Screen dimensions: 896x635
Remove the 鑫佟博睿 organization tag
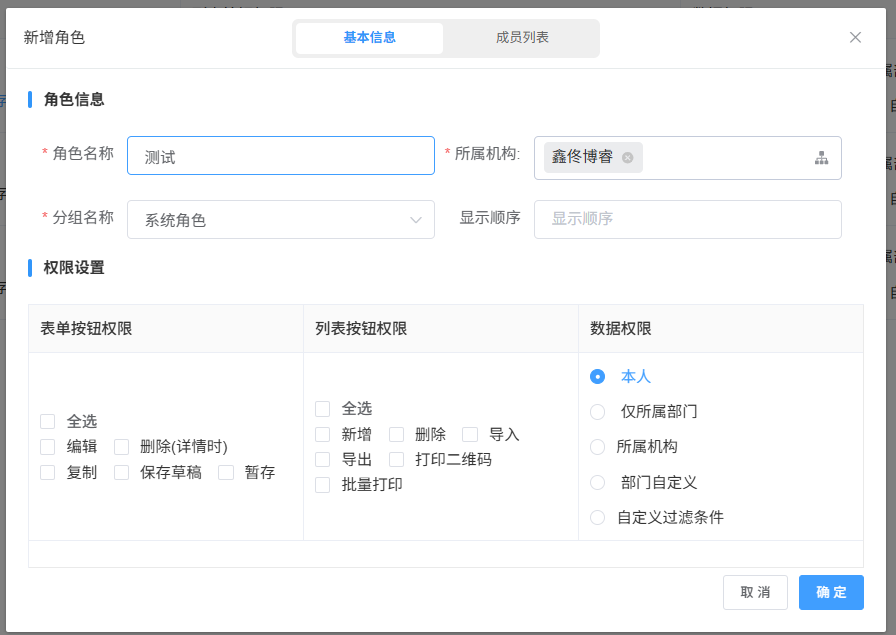627,158
